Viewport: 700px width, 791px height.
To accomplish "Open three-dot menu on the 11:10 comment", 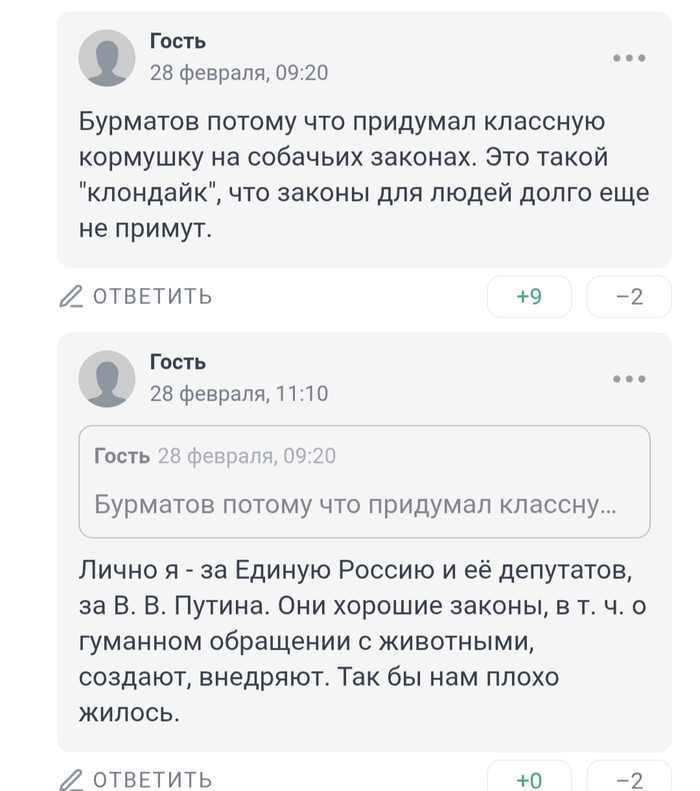I will [x=629, y=379].
